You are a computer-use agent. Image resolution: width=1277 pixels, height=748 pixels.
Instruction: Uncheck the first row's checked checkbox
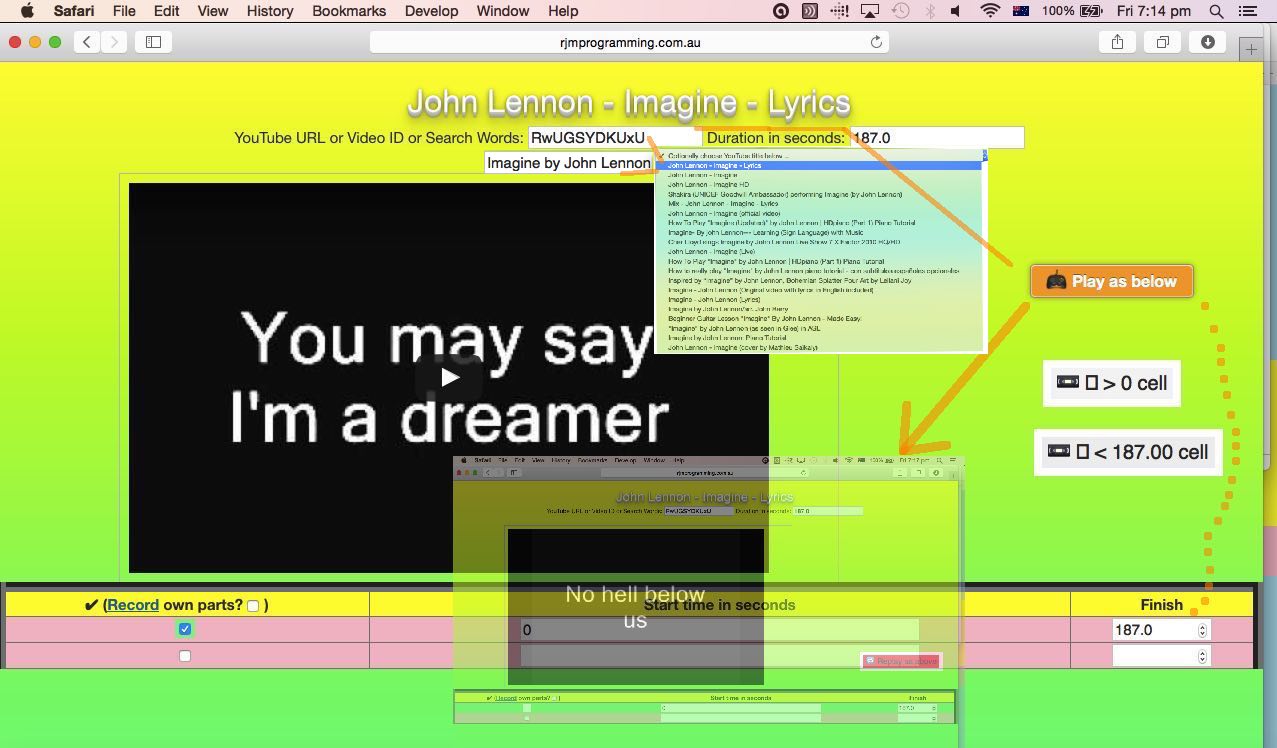click(185, 629)
